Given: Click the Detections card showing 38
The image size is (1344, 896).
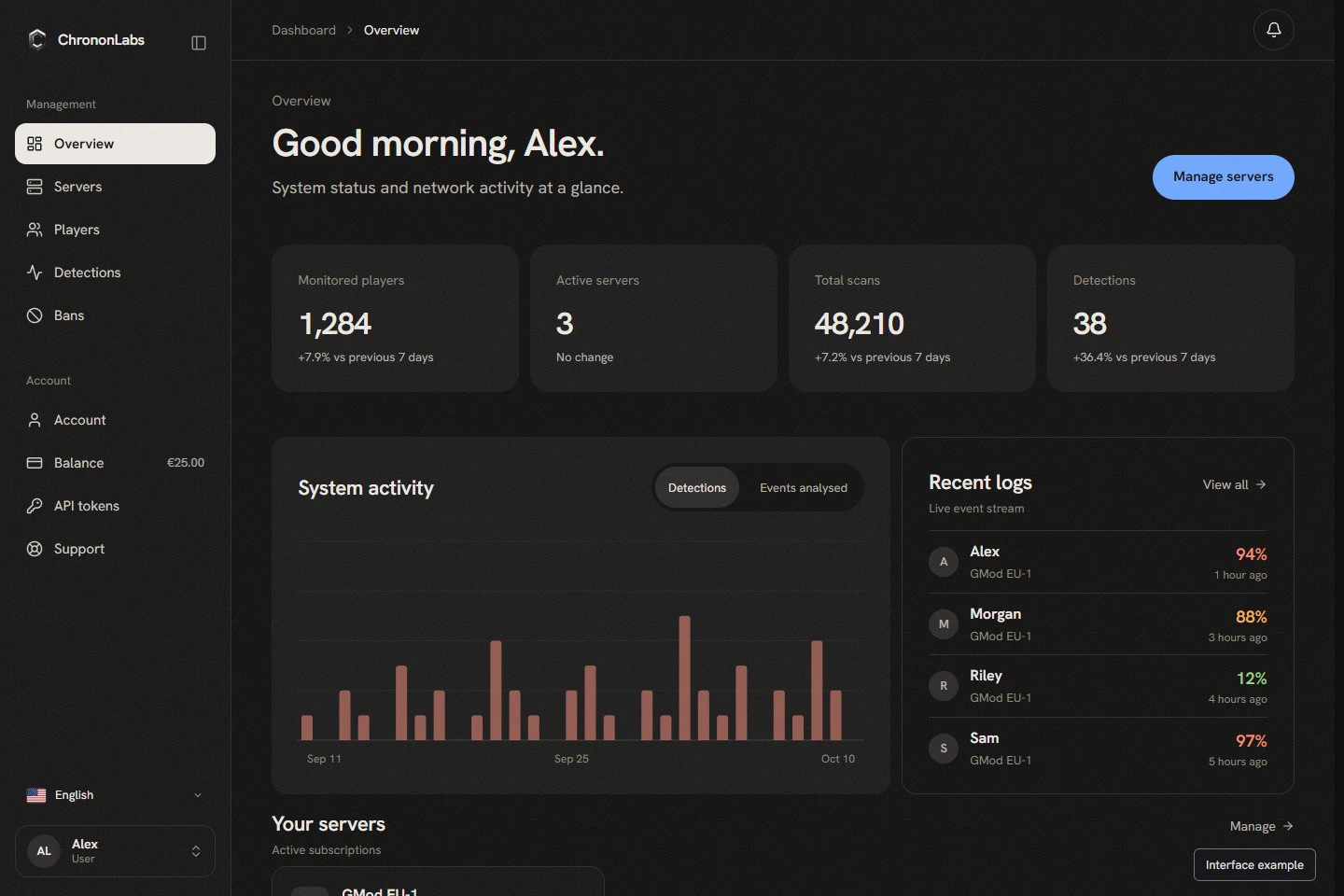Looking at the screenshot, I should [x=1170, y=318].
